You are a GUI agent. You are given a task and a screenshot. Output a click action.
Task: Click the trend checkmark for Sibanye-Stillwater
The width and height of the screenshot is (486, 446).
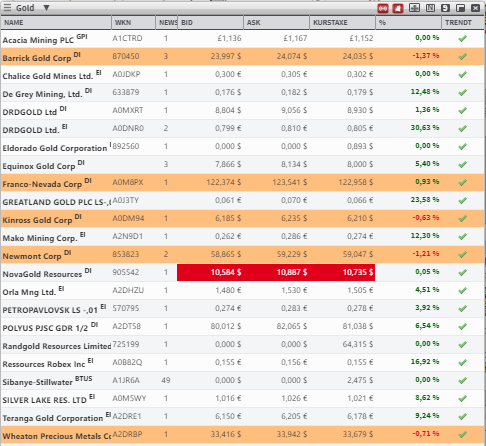[462, 381]
